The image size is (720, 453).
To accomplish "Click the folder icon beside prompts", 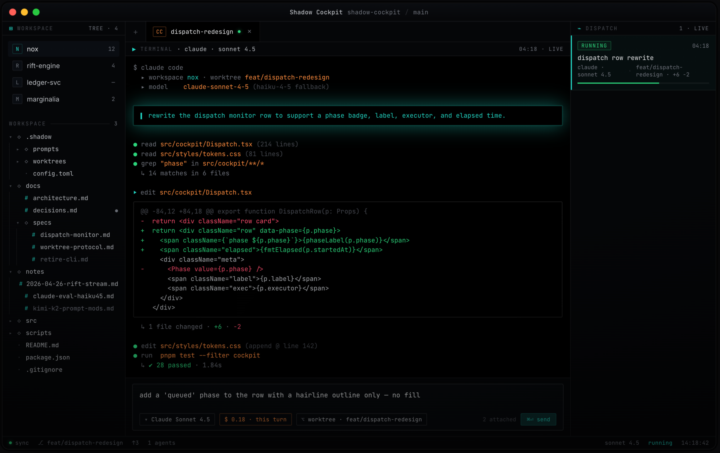I will click(x=26, y=149).
